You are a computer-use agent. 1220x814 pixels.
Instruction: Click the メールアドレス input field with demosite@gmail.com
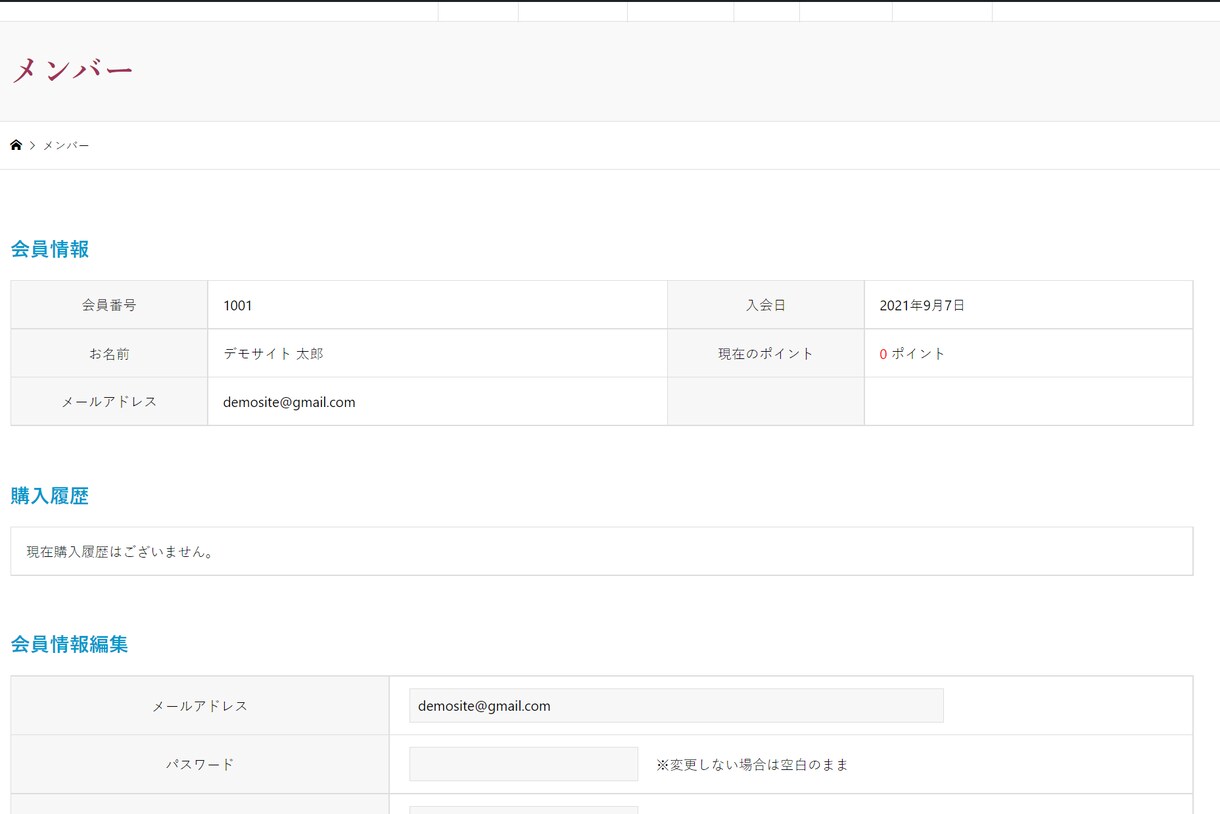point(676,705)
